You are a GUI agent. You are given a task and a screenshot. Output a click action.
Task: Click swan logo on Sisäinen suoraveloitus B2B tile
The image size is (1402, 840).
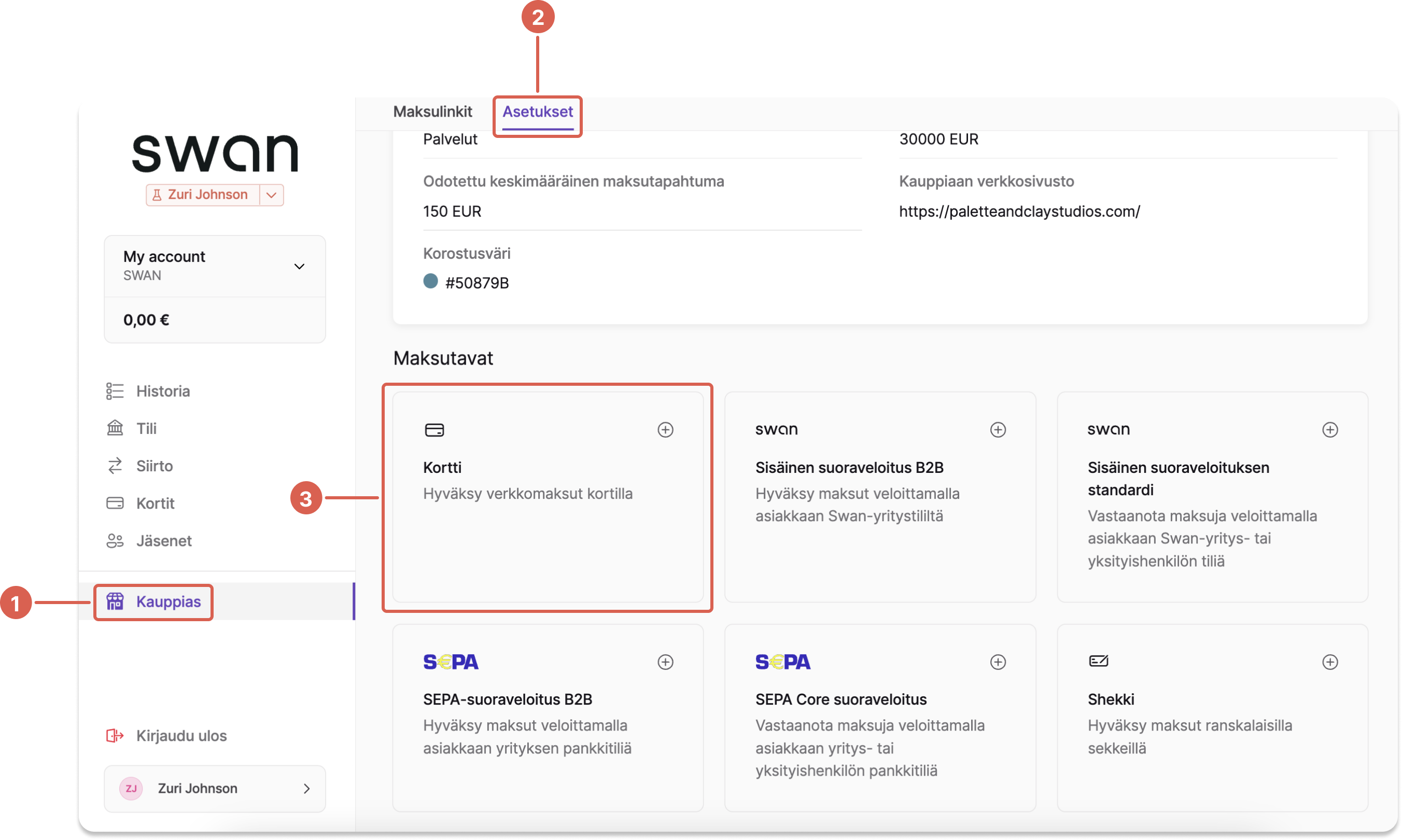tap(777, 430)
